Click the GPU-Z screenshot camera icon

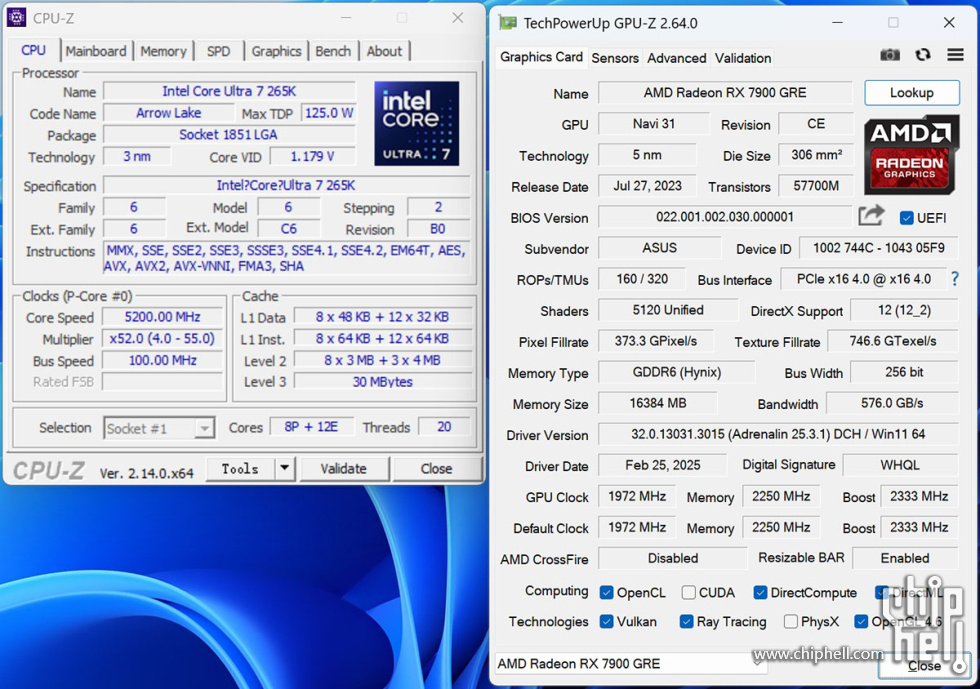[x=890, y=55]
